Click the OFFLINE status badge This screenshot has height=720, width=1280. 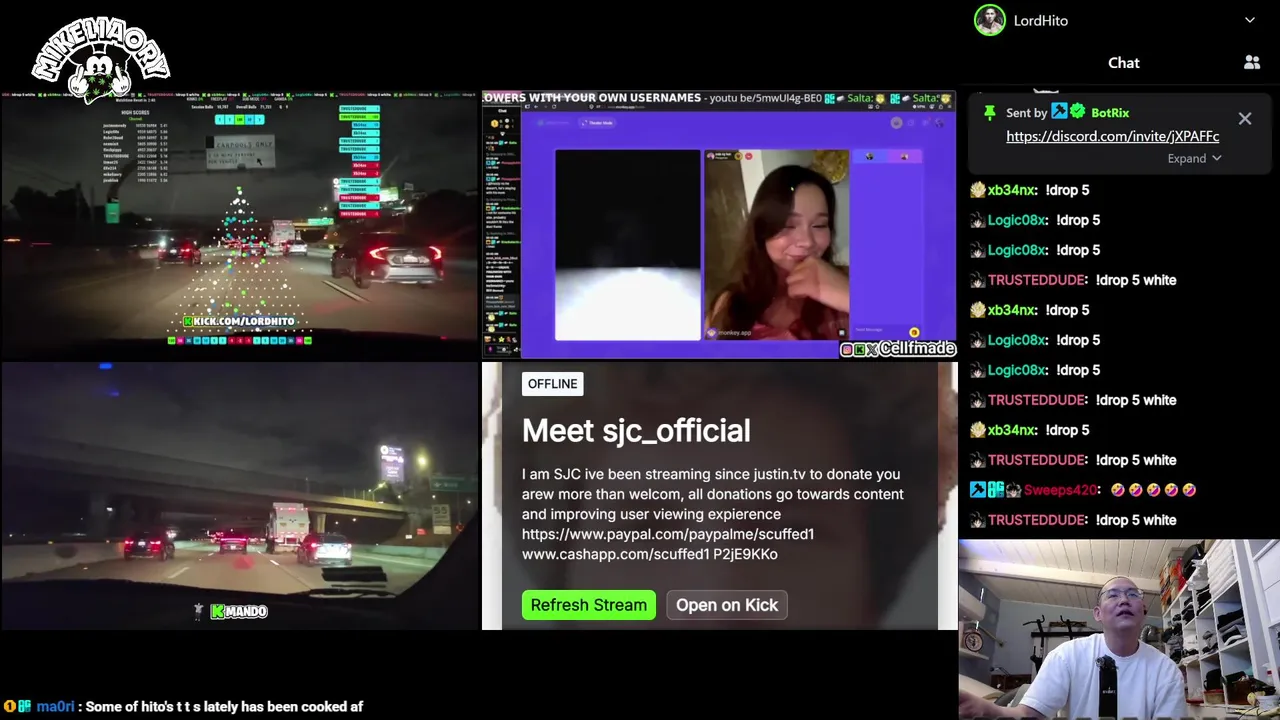[x=552, y=384]
